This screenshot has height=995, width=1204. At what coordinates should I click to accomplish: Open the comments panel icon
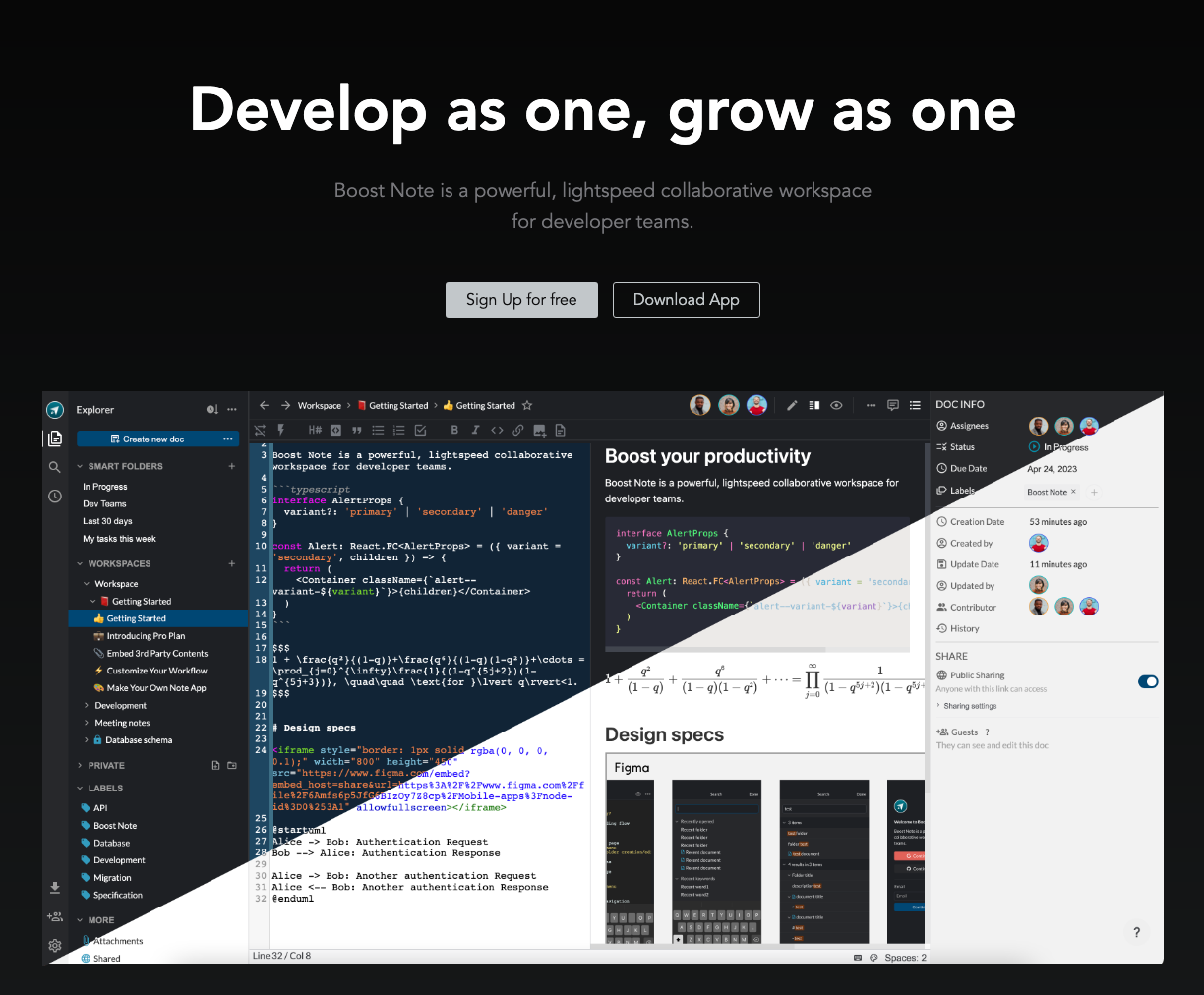pyautogui.click(x=893, y=405)
